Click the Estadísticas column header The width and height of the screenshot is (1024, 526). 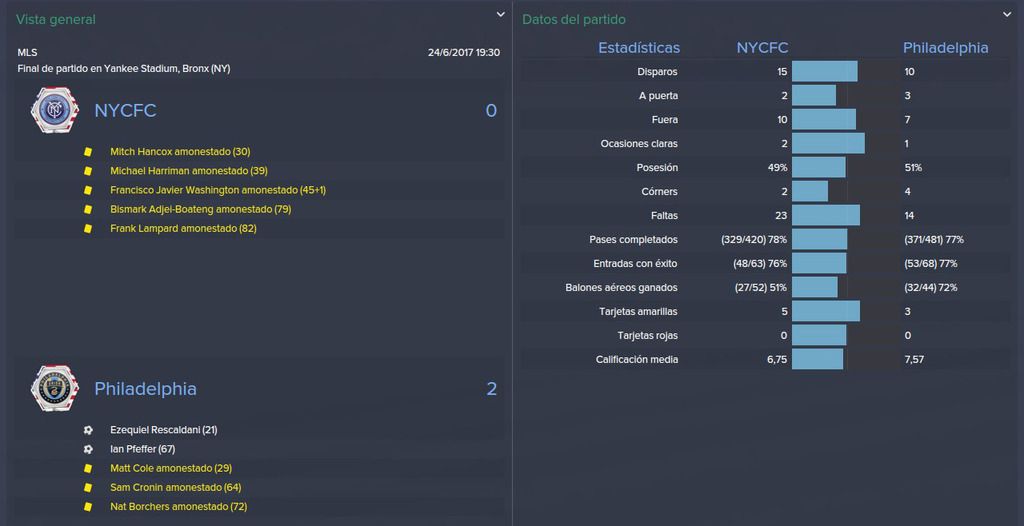[639, 48]
